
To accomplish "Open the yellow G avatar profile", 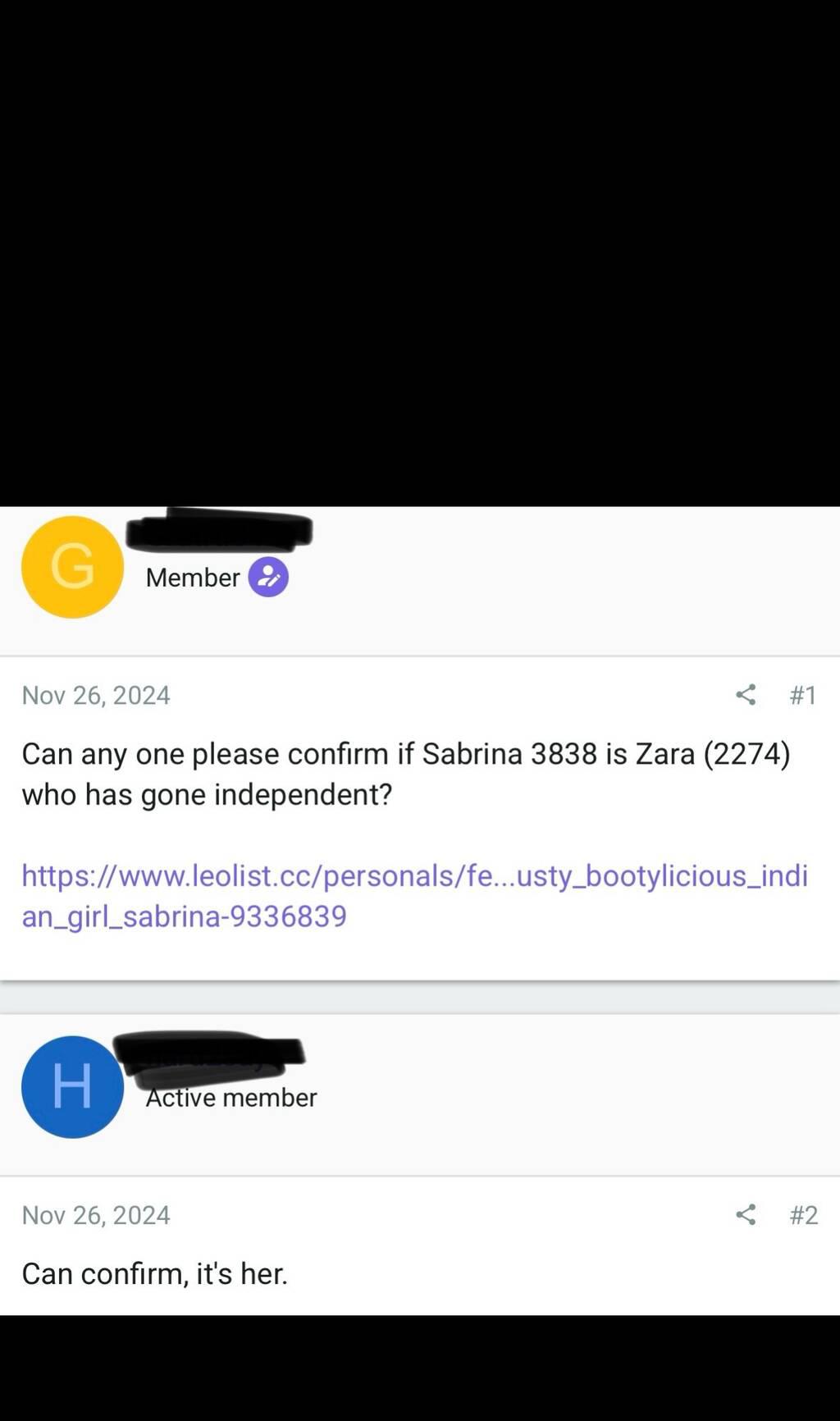I will pyautogui.click(x=72, y=567).
